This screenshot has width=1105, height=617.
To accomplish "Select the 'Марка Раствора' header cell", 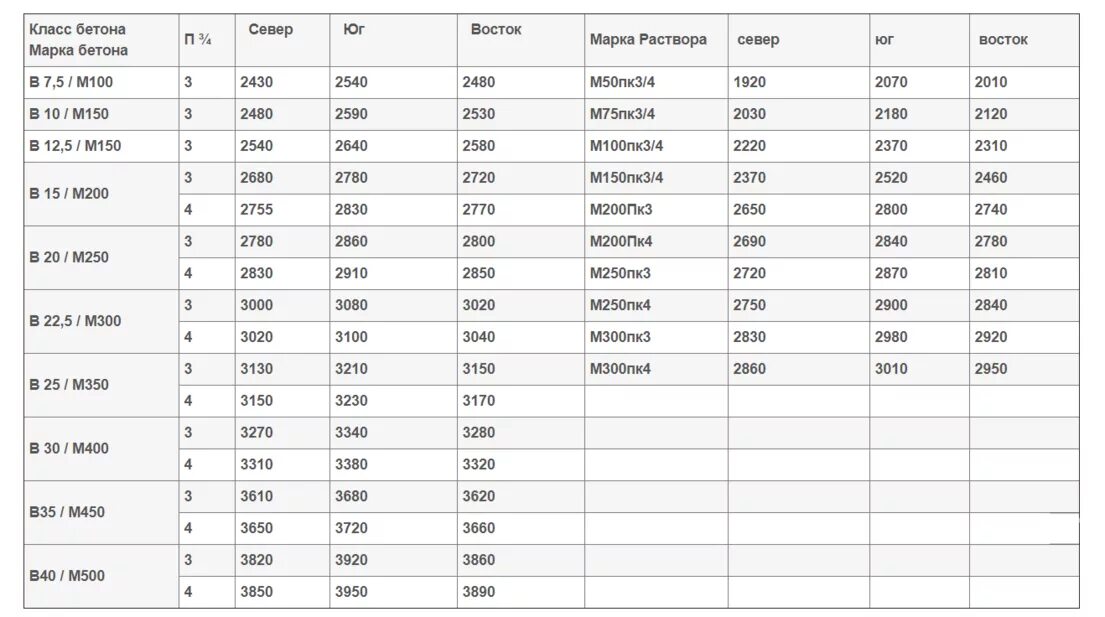I will tap(656, 40).
